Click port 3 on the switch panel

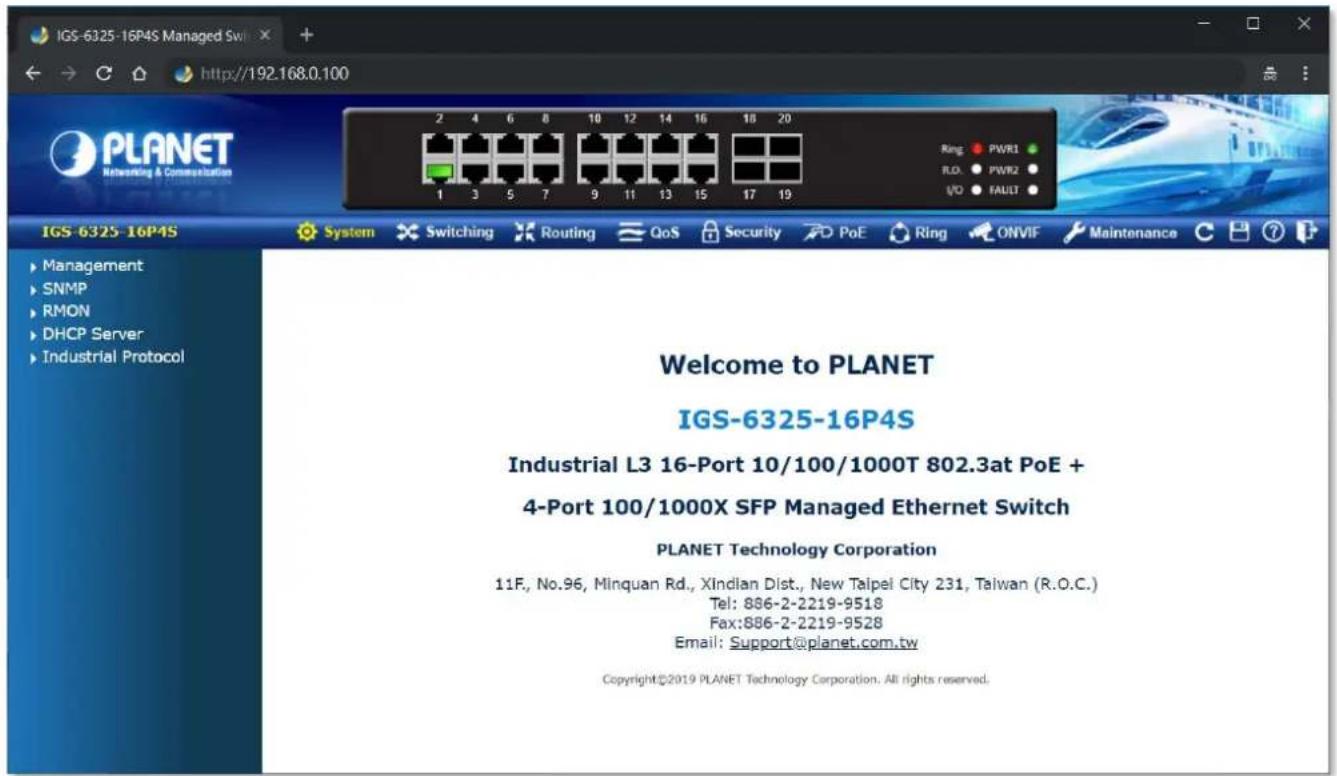(x=475, y=172)
